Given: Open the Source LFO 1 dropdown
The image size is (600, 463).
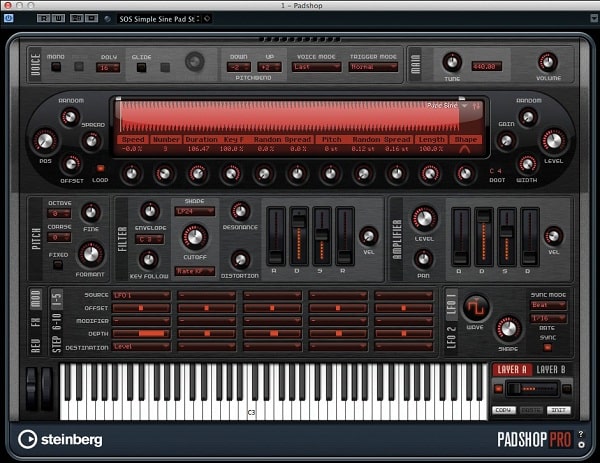Looking at the screenshot, I should 141,295.
